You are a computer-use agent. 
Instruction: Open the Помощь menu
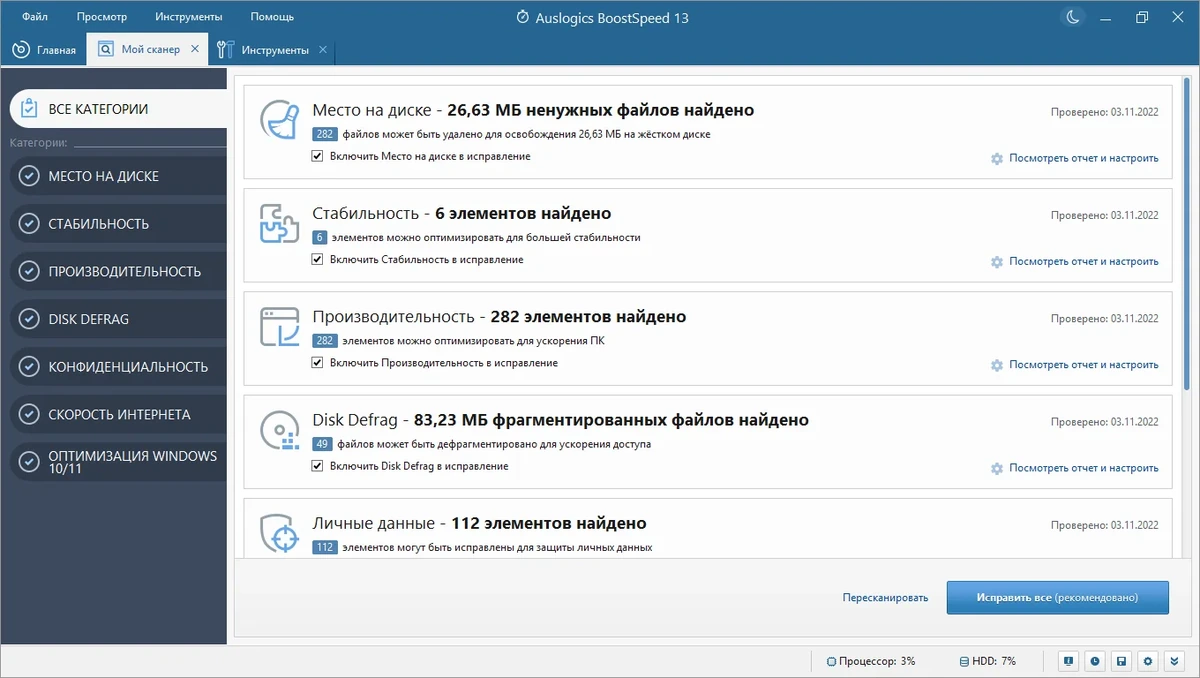click(272, 17)
